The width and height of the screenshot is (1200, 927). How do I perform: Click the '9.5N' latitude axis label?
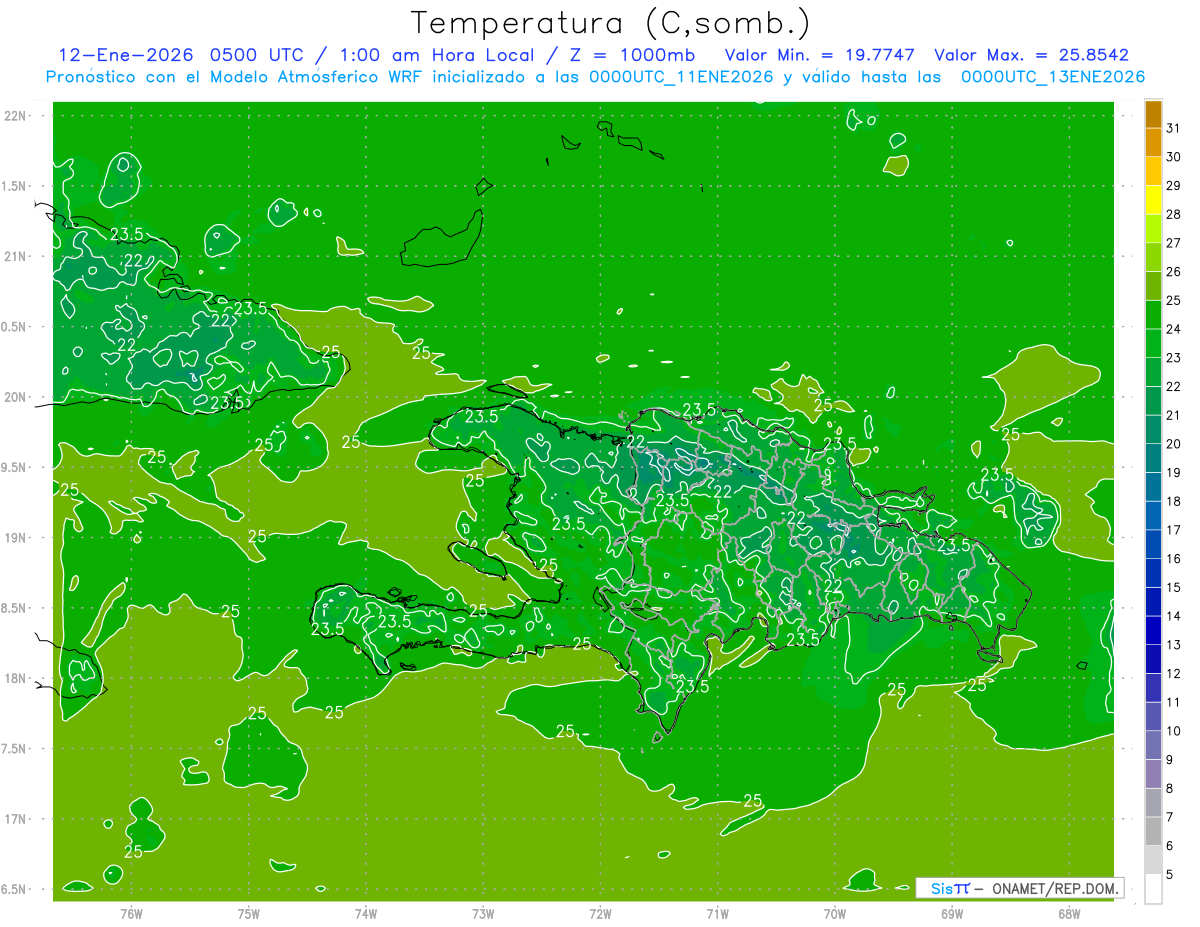[15, 468]
